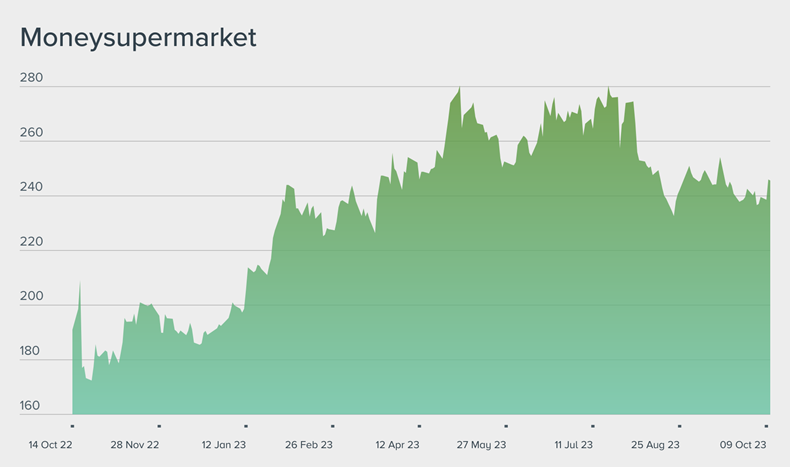Screen dimensions: 790x467
Task: Select the 180 y-axis label
Action: [x=30, y=351]
